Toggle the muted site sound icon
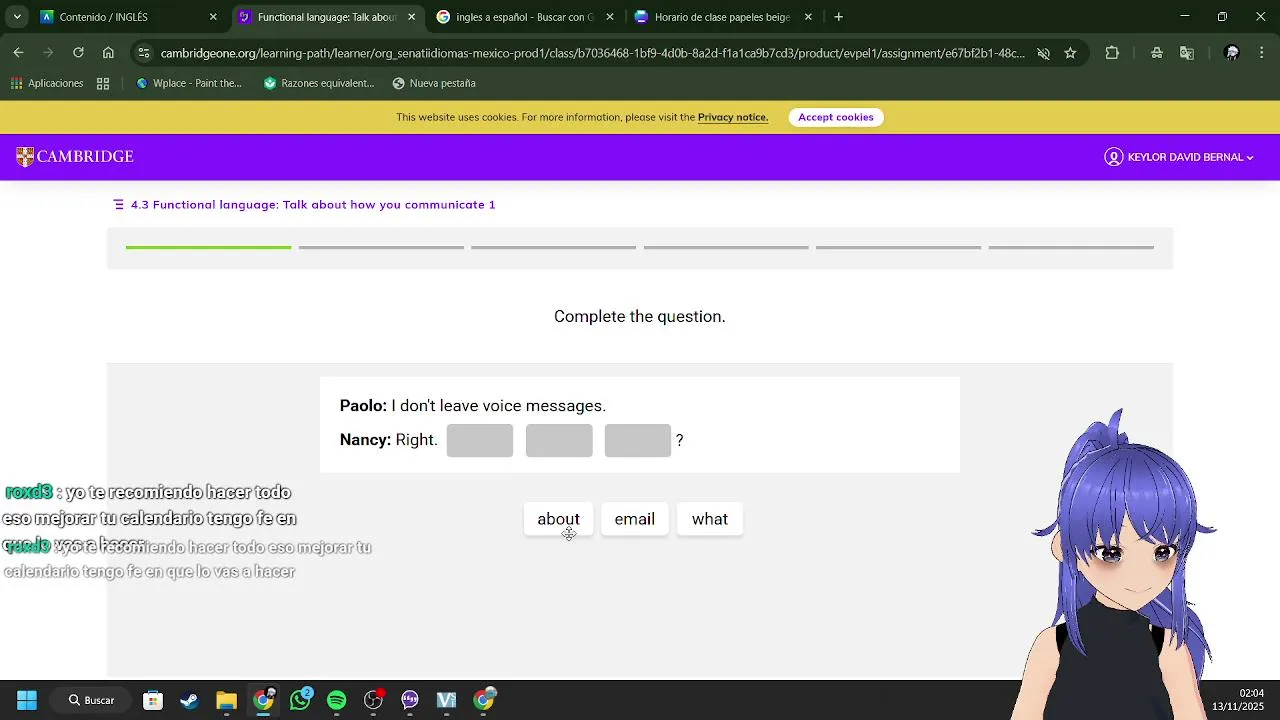The height and width of the screenshot is (720, 1280). [1043, 53]
